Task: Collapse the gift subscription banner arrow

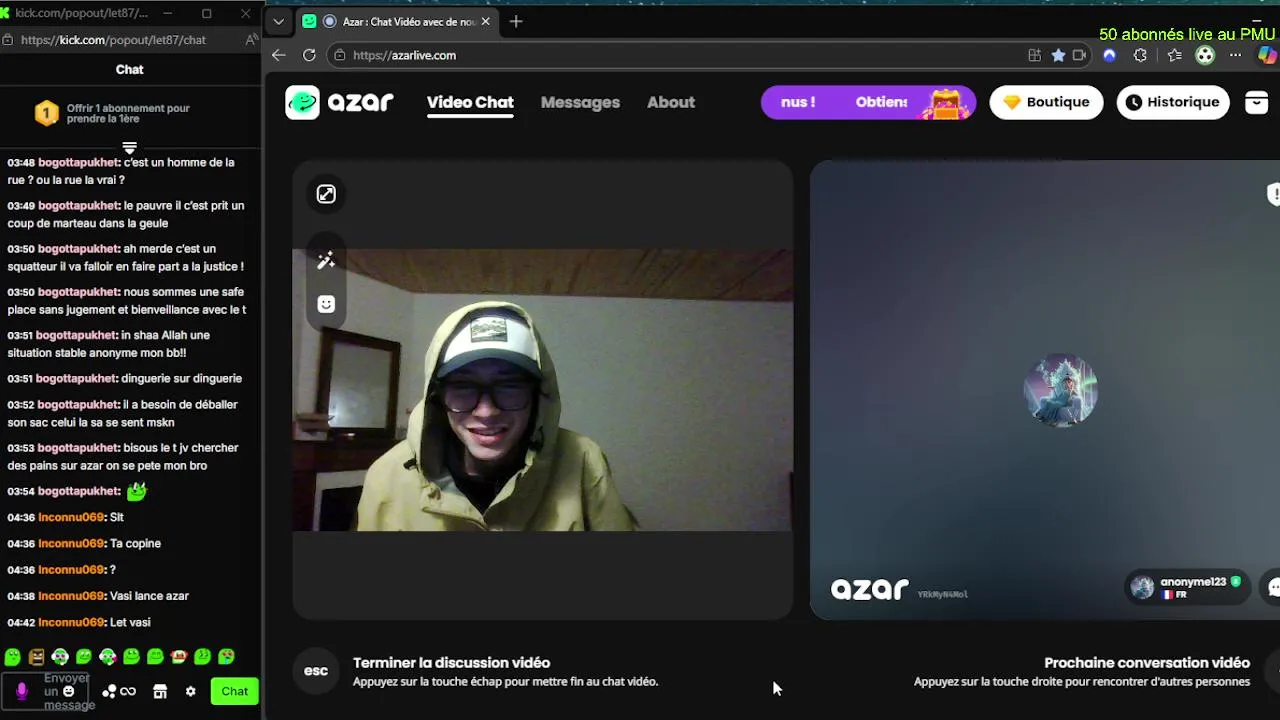Action: coord(129,148)
